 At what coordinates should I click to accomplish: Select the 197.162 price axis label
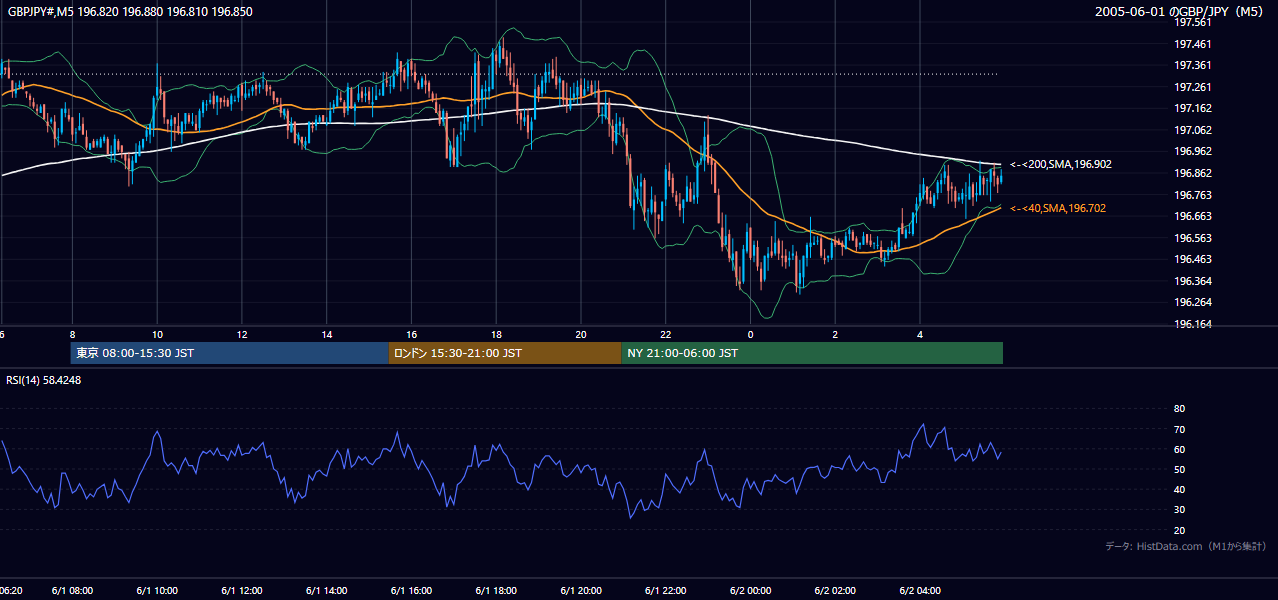1192,108
